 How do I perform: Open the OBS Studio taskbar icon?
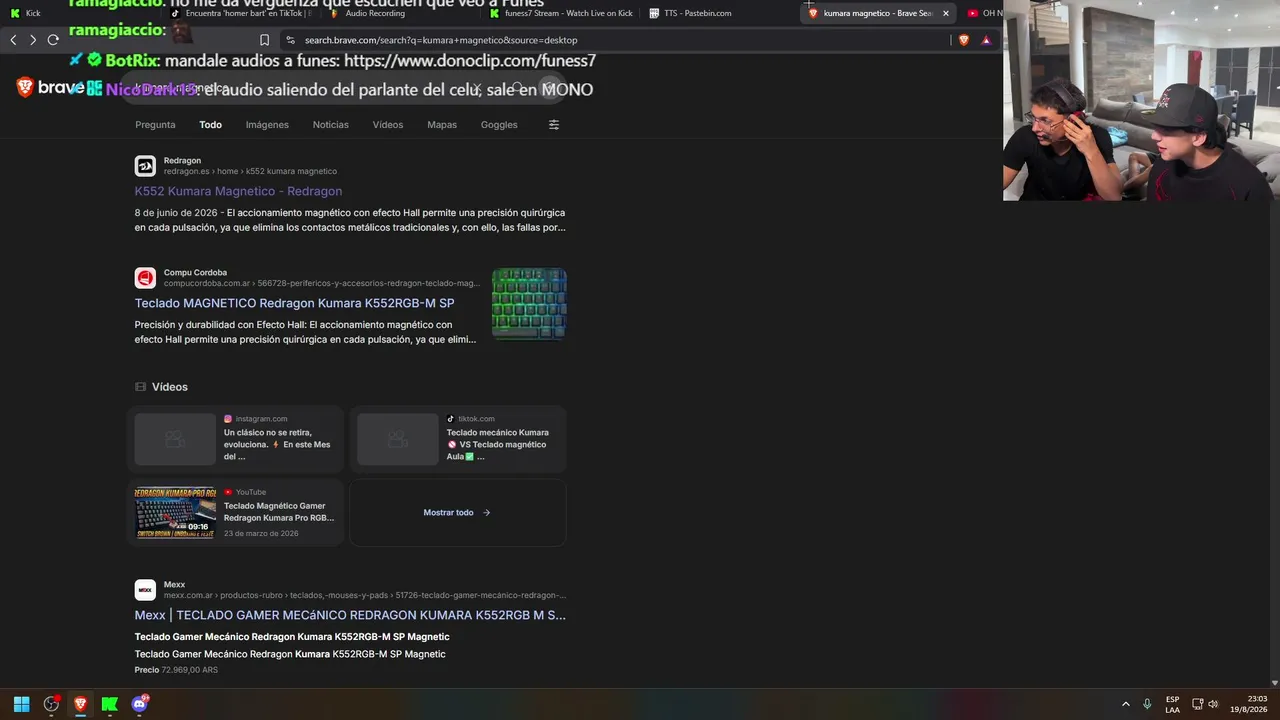[x=51, y=704]
